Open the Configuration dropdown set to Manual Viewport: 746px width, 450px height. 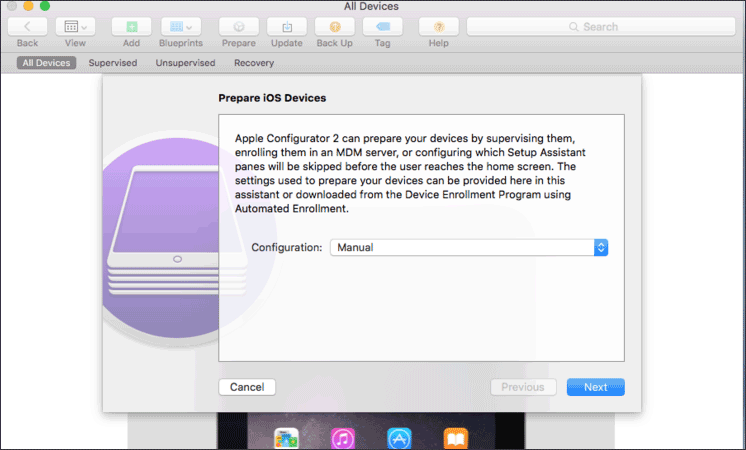469,247
